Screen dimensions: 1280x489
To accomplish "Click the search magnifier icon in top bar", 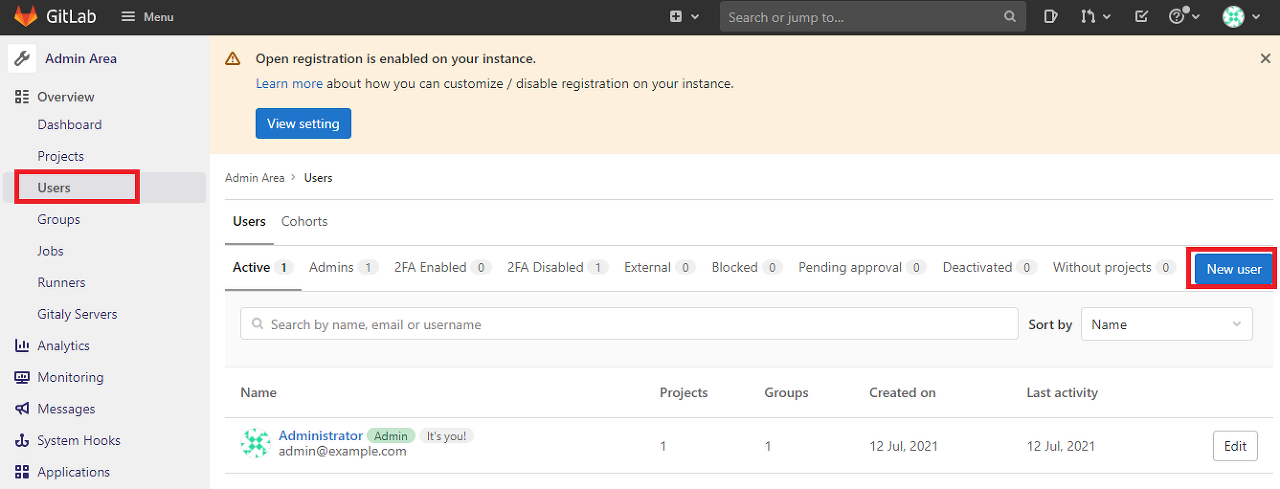I will pos(1010,17).
